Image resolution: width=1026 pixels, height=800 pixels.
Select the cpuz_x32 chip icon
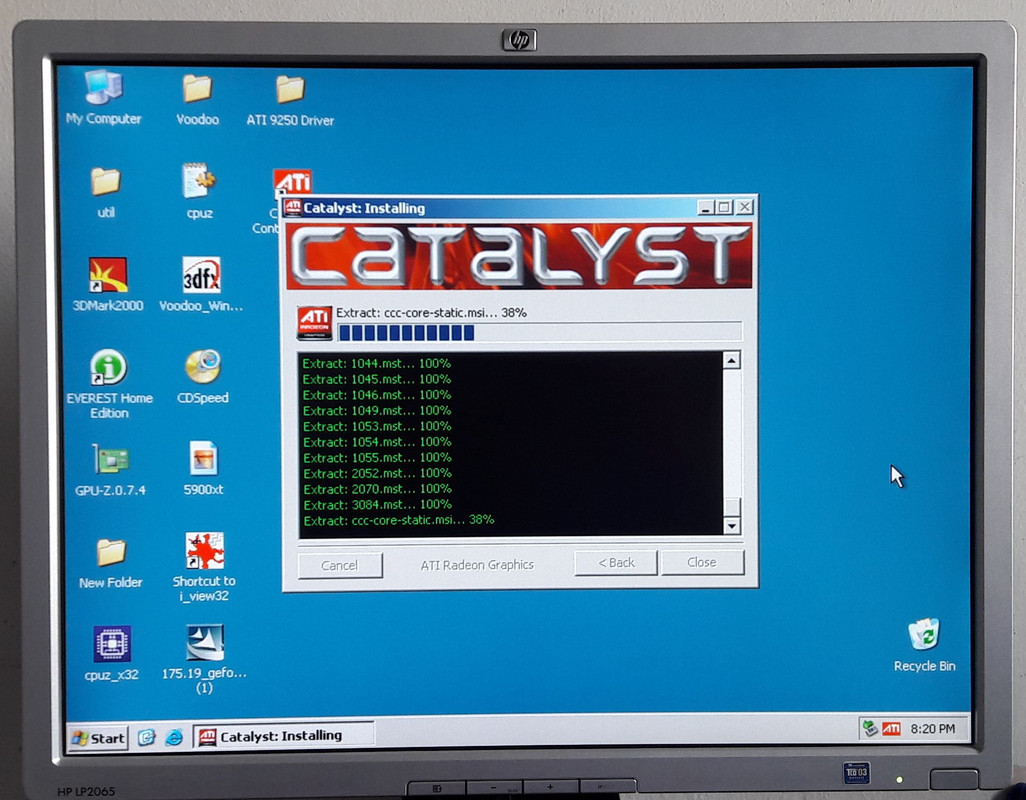click(x=112, y=644)
